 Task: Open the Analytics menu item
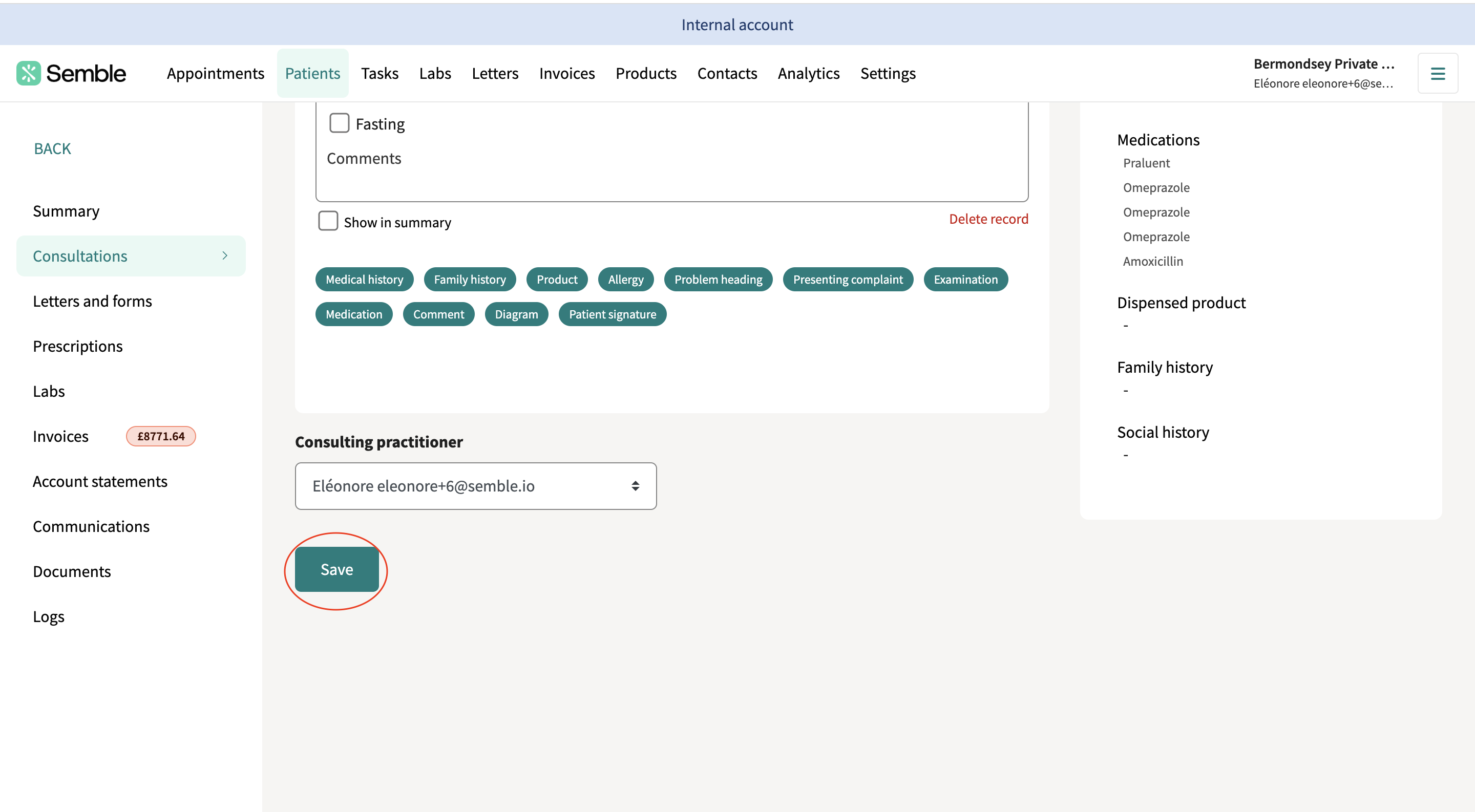tap(808, 73)
